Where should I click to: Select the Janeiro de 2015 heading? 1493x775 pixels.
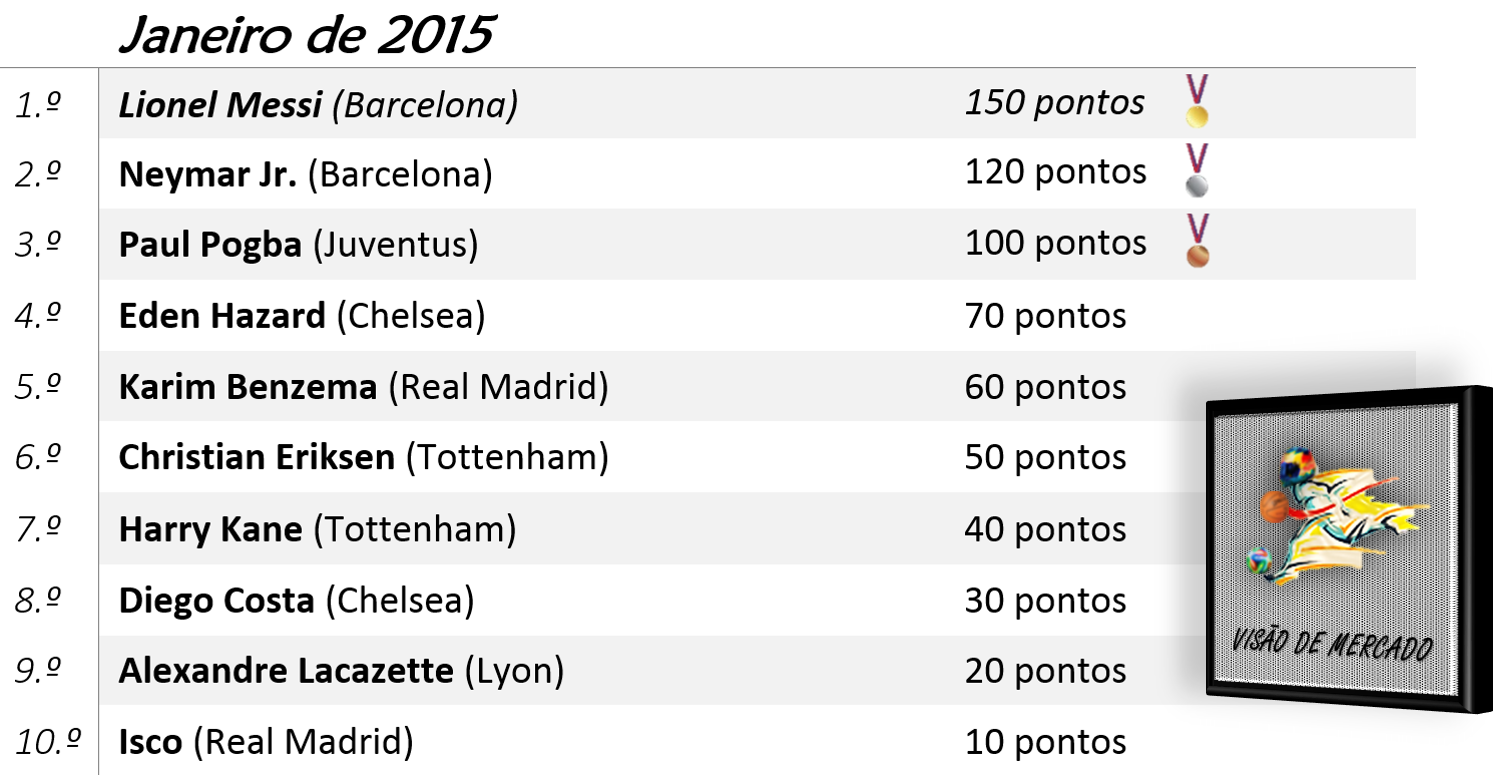click(x=305, y=35)
